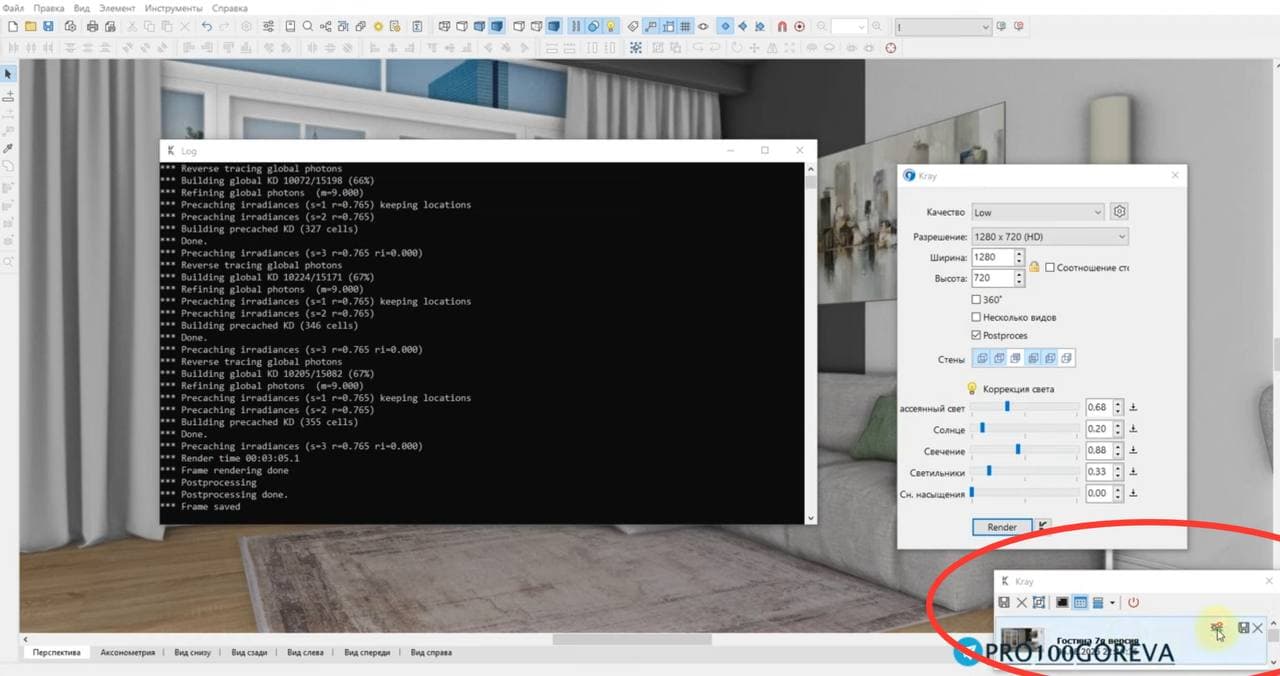Enable Несколько видов checkbox
The width and height of the screenshot is (1280, 676).
coord(976,317)
